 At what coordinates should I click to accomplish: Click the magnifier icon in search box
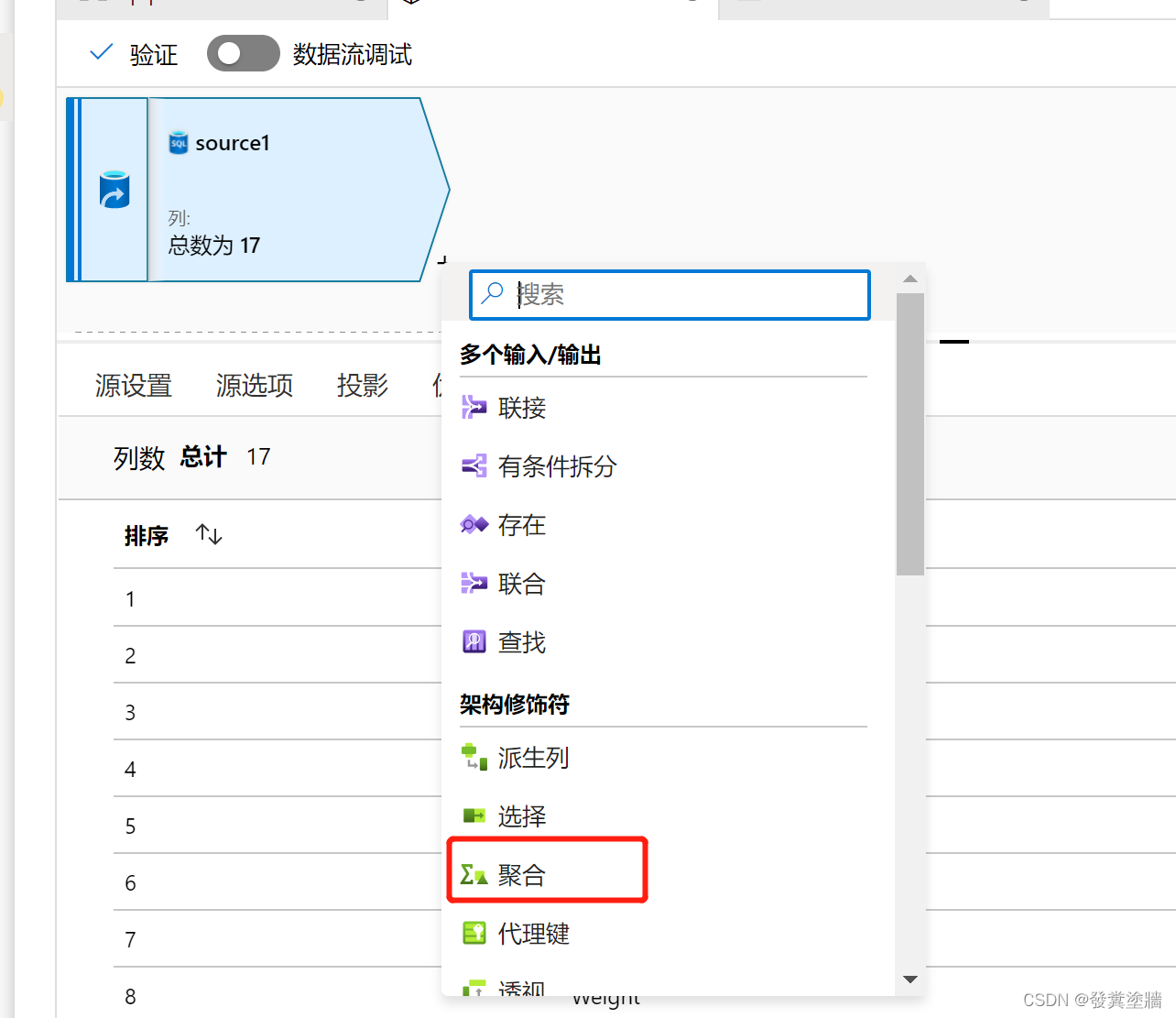coord(493,293)
